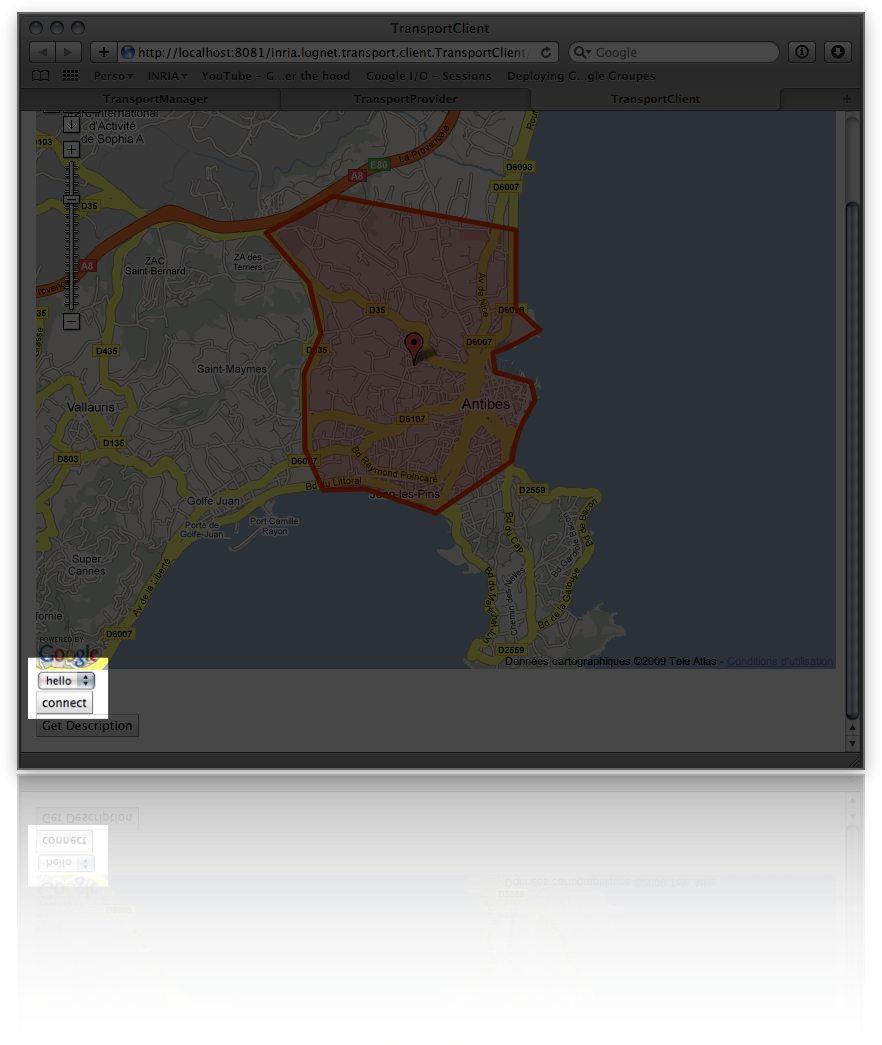The image size is (882, 1045).
Task: Open Google I/O - Sessions bookmark
Action: click(428, 76)
